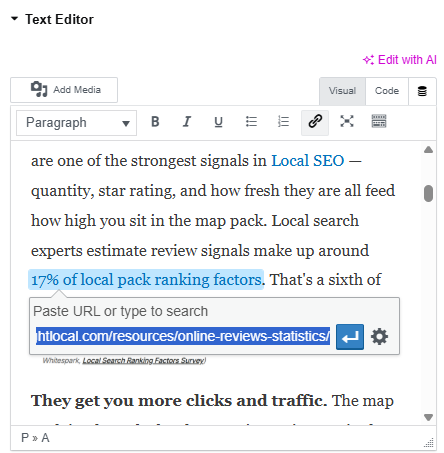Insert a numbered list
This screenshot has height=453, width=444.
283,122
